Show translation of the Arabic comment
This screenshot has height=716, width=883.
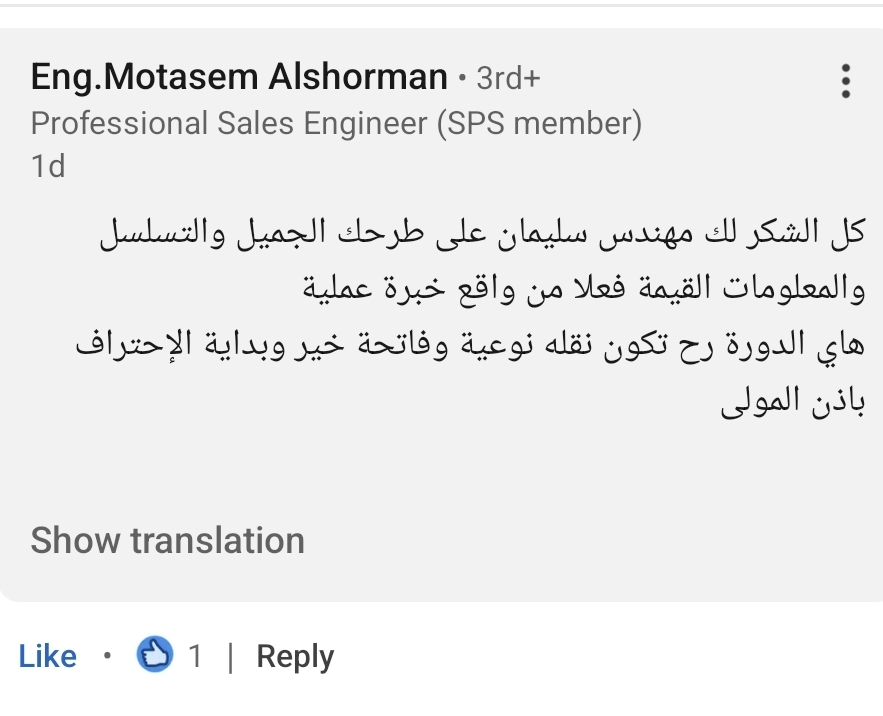[x=167, y=540]
